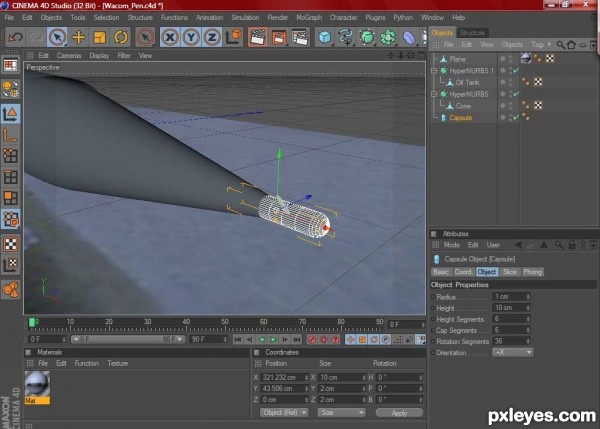Select the Live Selection tool

point(57,38)
